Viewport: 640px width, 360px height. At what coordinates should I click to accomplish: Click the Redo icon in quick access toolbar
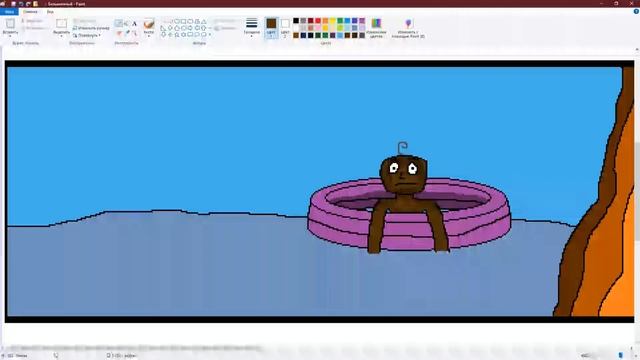[x=28, y=4]
